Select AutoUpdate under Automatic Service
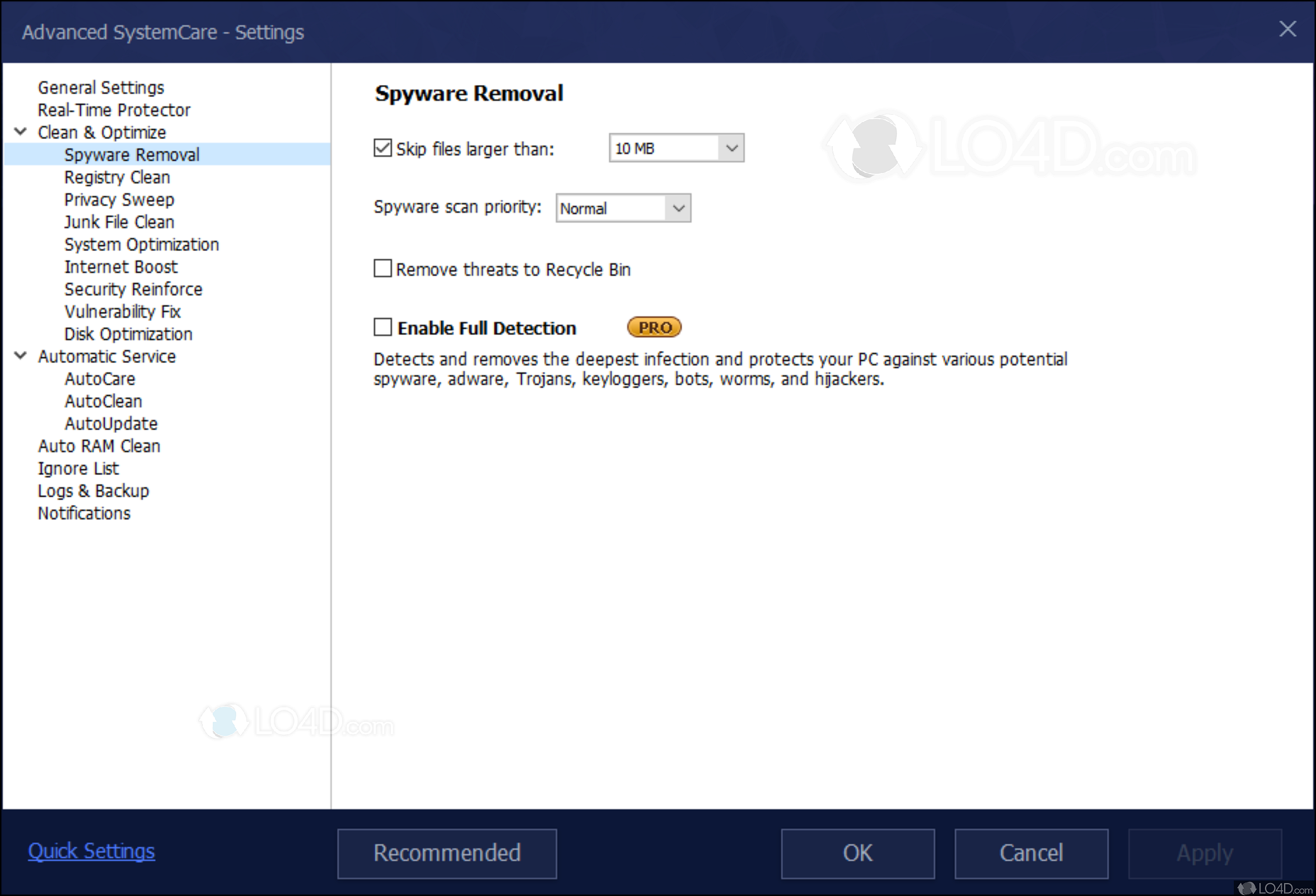The image size is (1316, 896). [x=111, y=424]
